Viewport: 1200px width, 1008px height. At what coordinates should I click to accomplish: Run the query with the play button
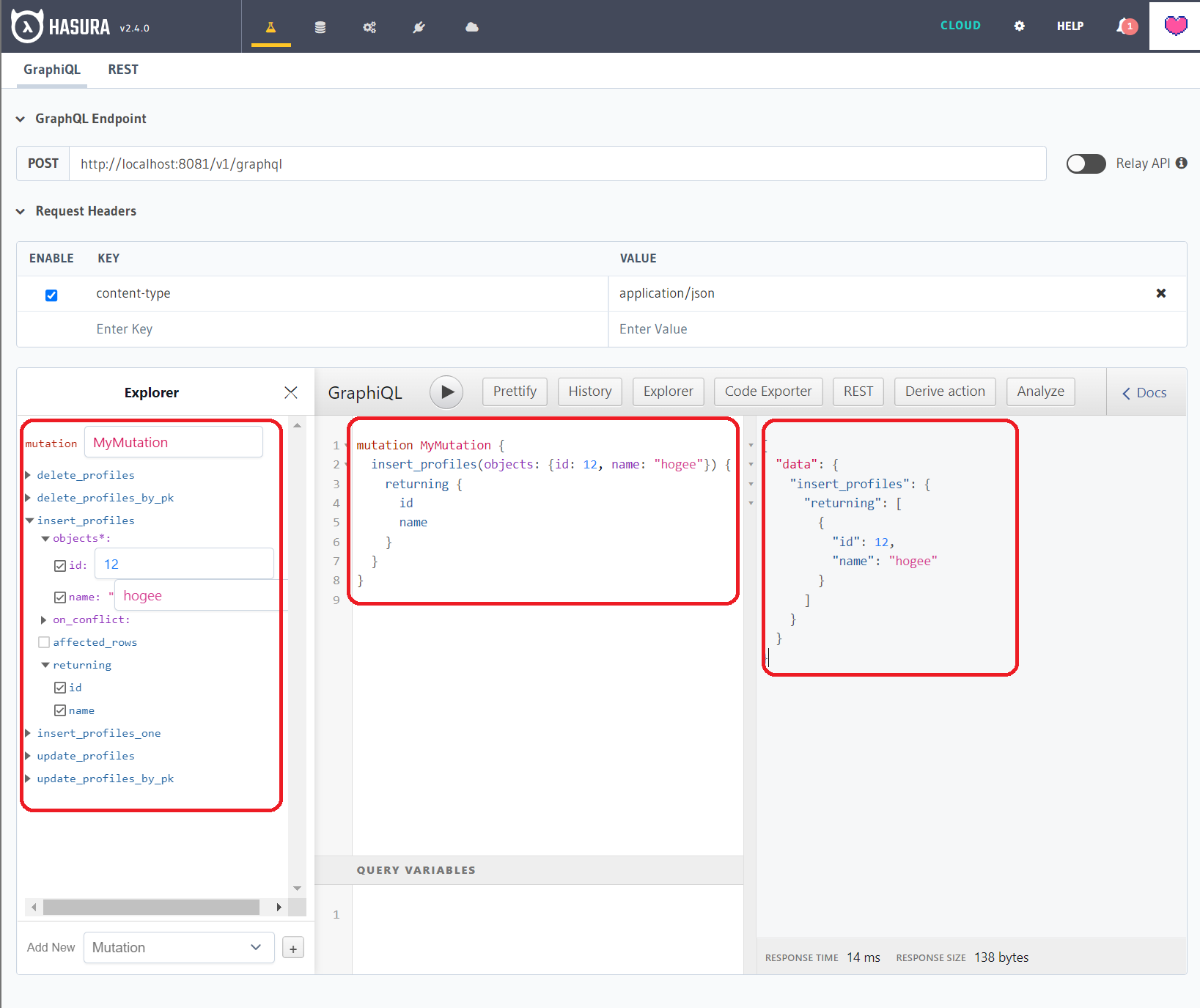click(x=446, y=392)
